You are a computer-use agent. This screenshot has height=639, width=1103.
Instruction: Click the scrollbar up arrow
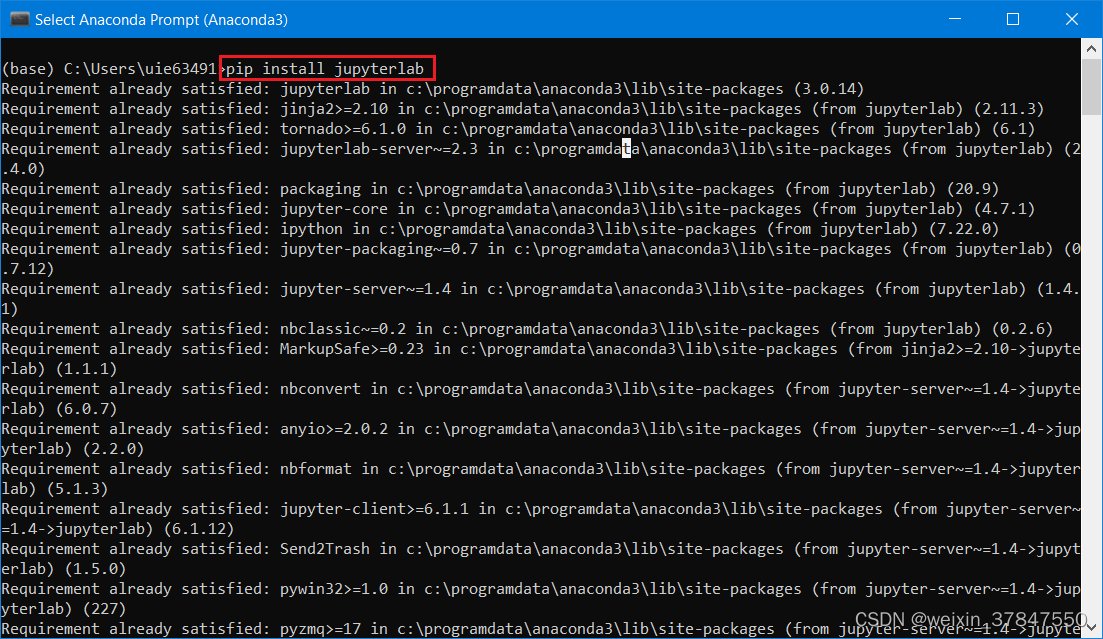click(1091, 47)
